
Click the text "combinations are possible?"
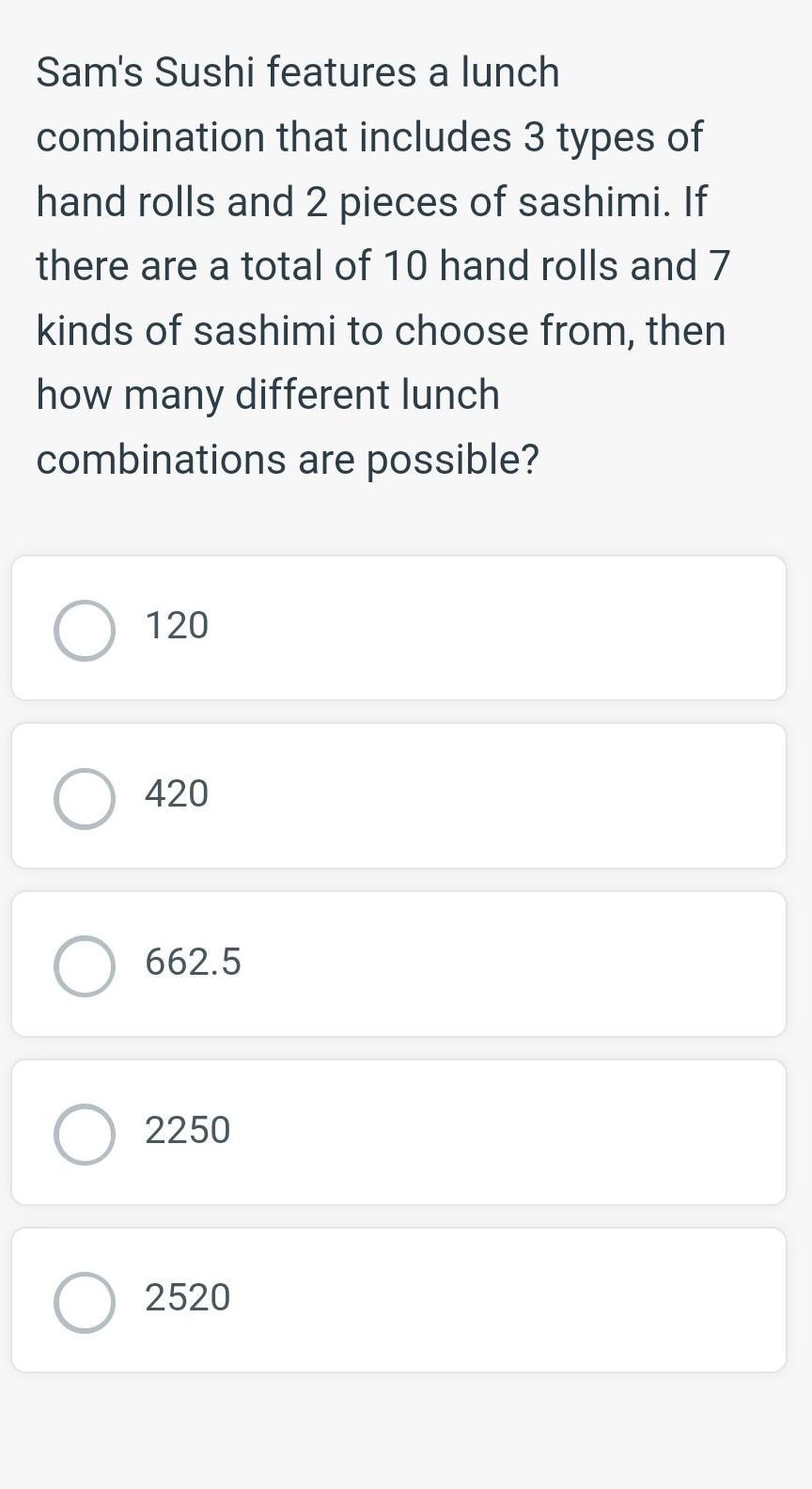288,460
